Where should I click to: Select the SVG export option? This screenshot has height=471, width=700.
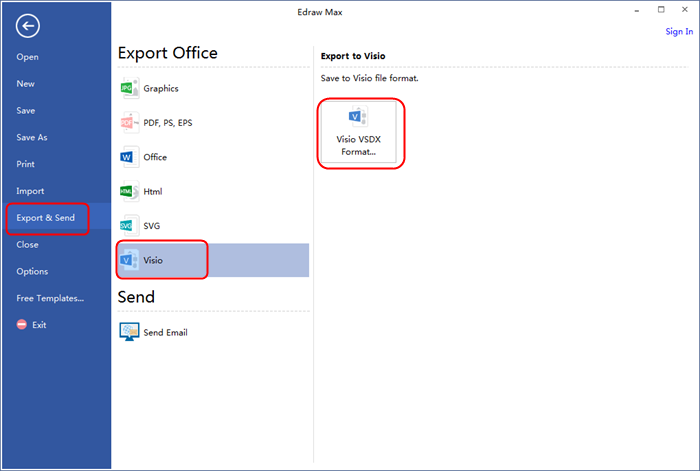pos(152,226)
